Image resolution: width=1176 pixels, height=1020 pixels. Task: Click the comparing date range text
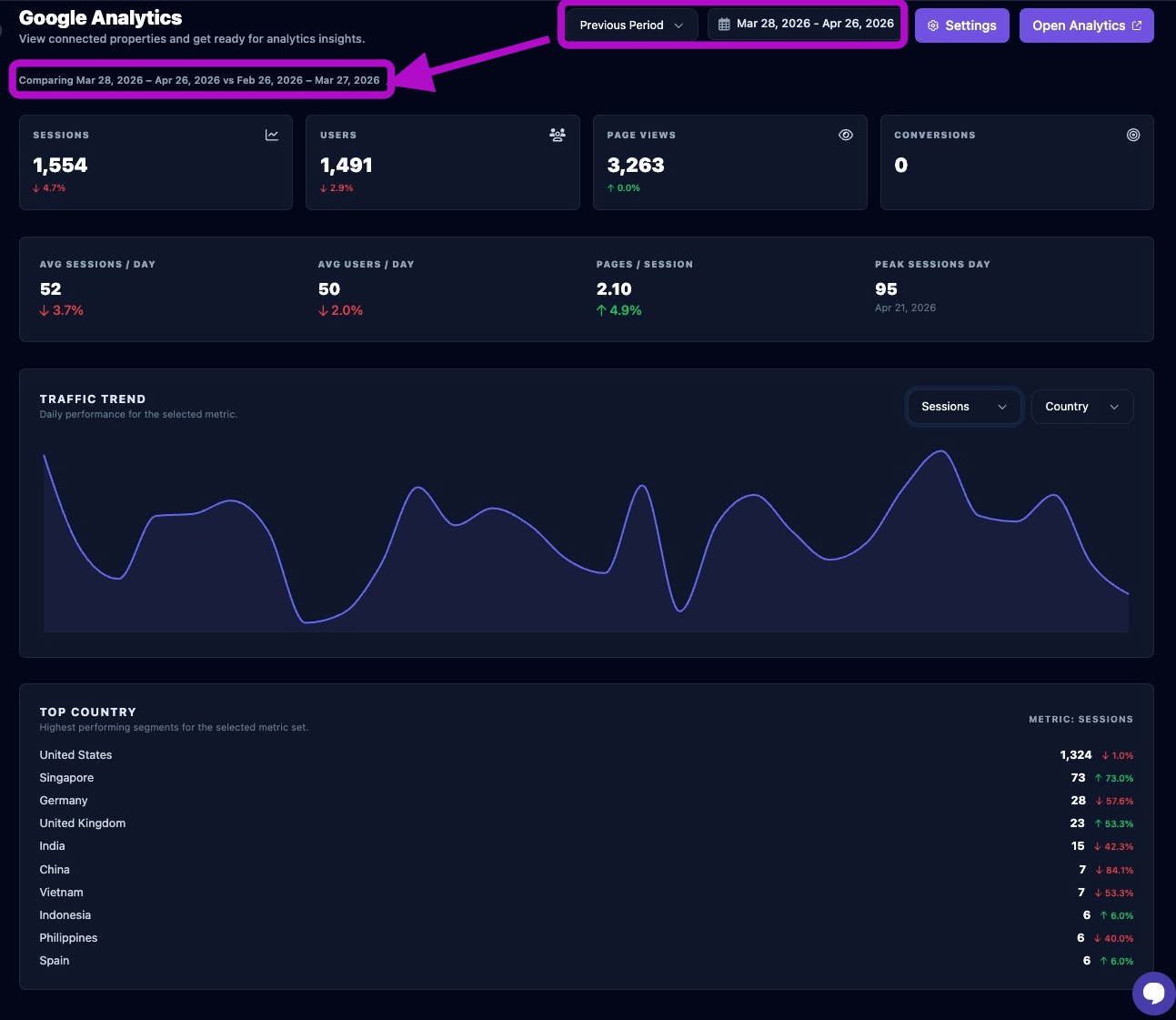(x=199, y=80)
